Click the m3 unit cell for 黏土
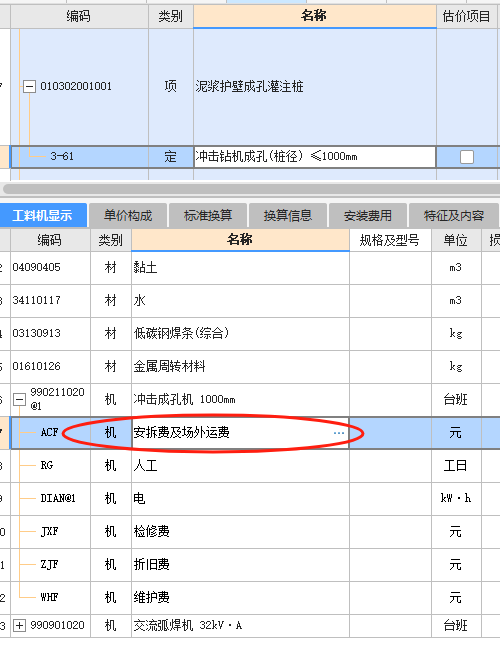The image size is (500, 645). [x=456, y=267]
